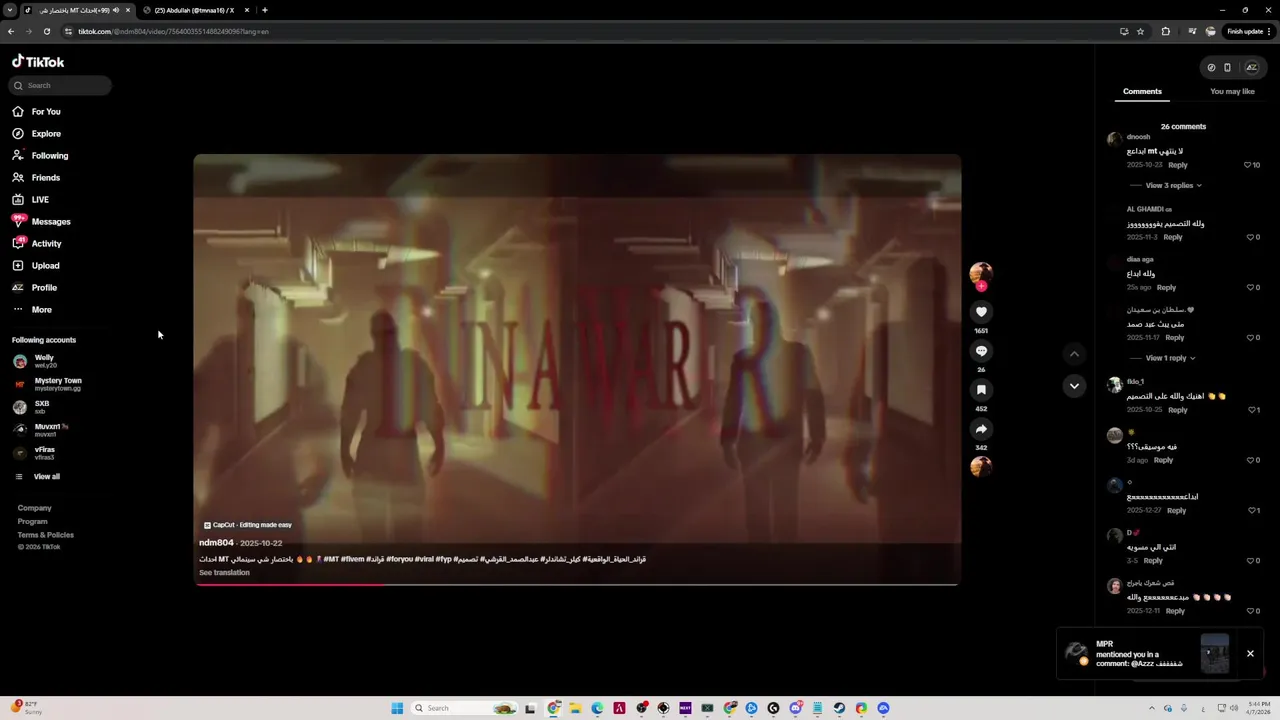Expand View all following accounts
Image resolution: width=1280 pixels, height=720 pixels.
coord(37,477)
